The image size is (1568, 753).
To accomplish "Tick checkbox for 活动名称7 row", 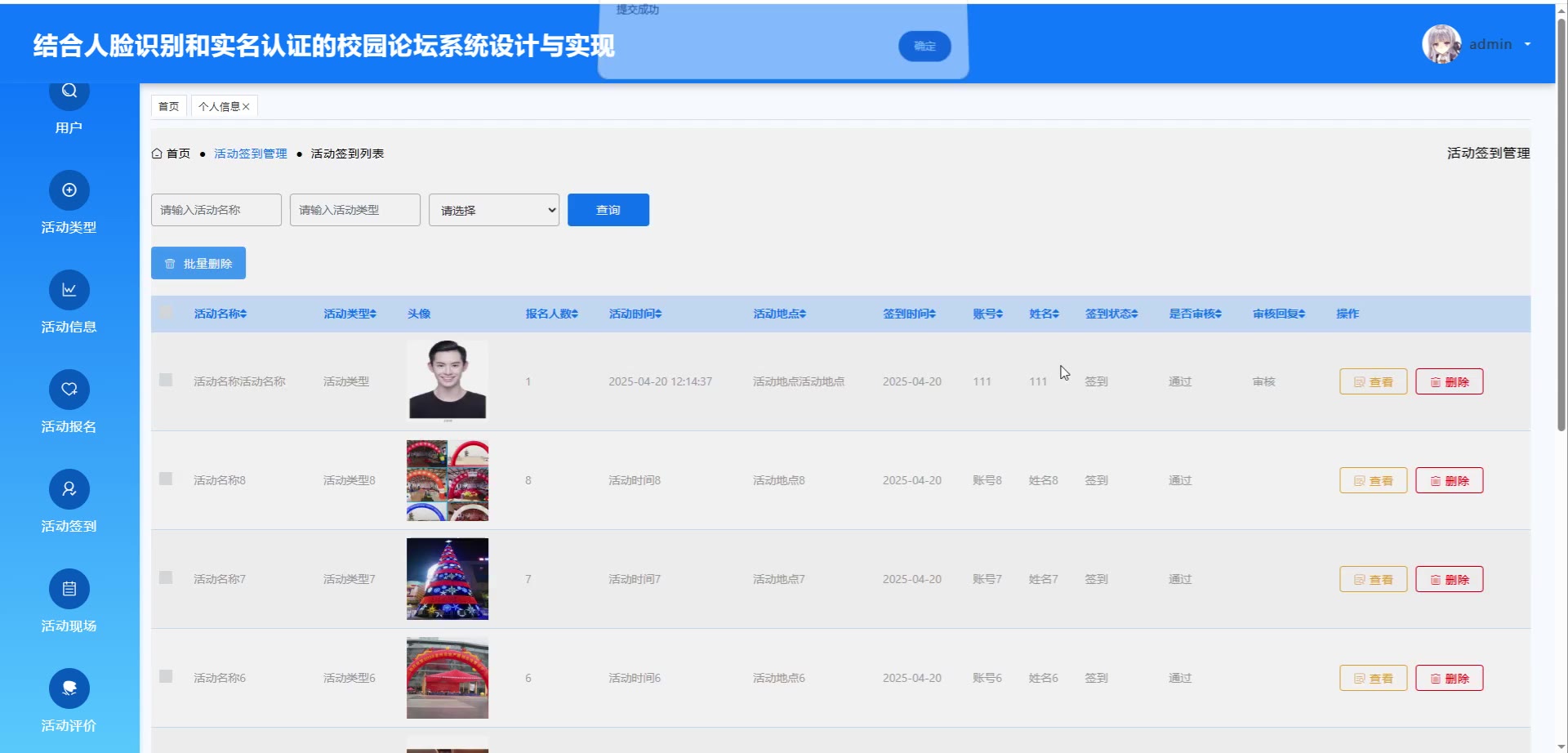I will [166, 577].
